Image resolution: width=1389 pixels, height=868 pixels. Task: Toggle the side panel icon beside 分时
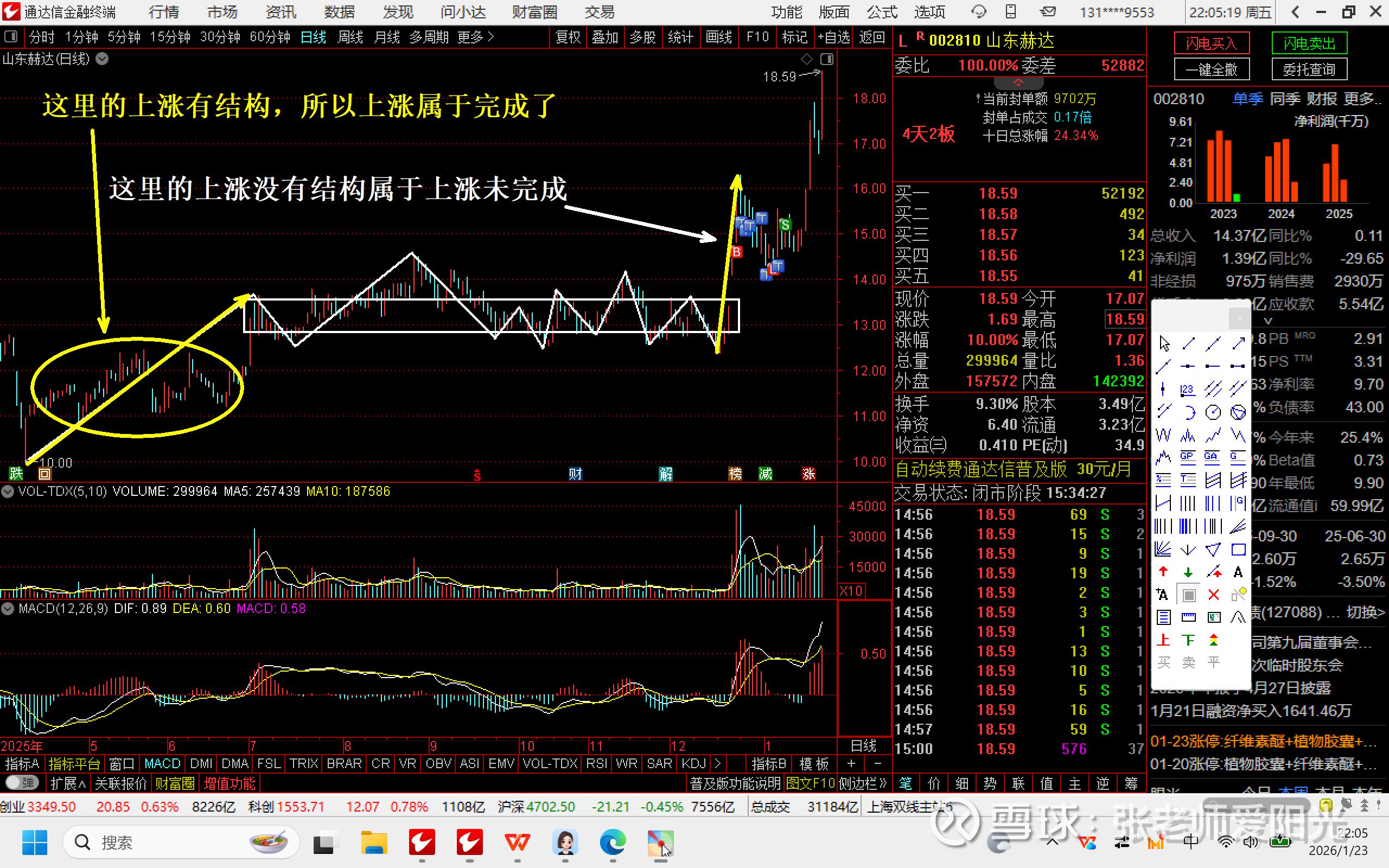tap(11, 37)
